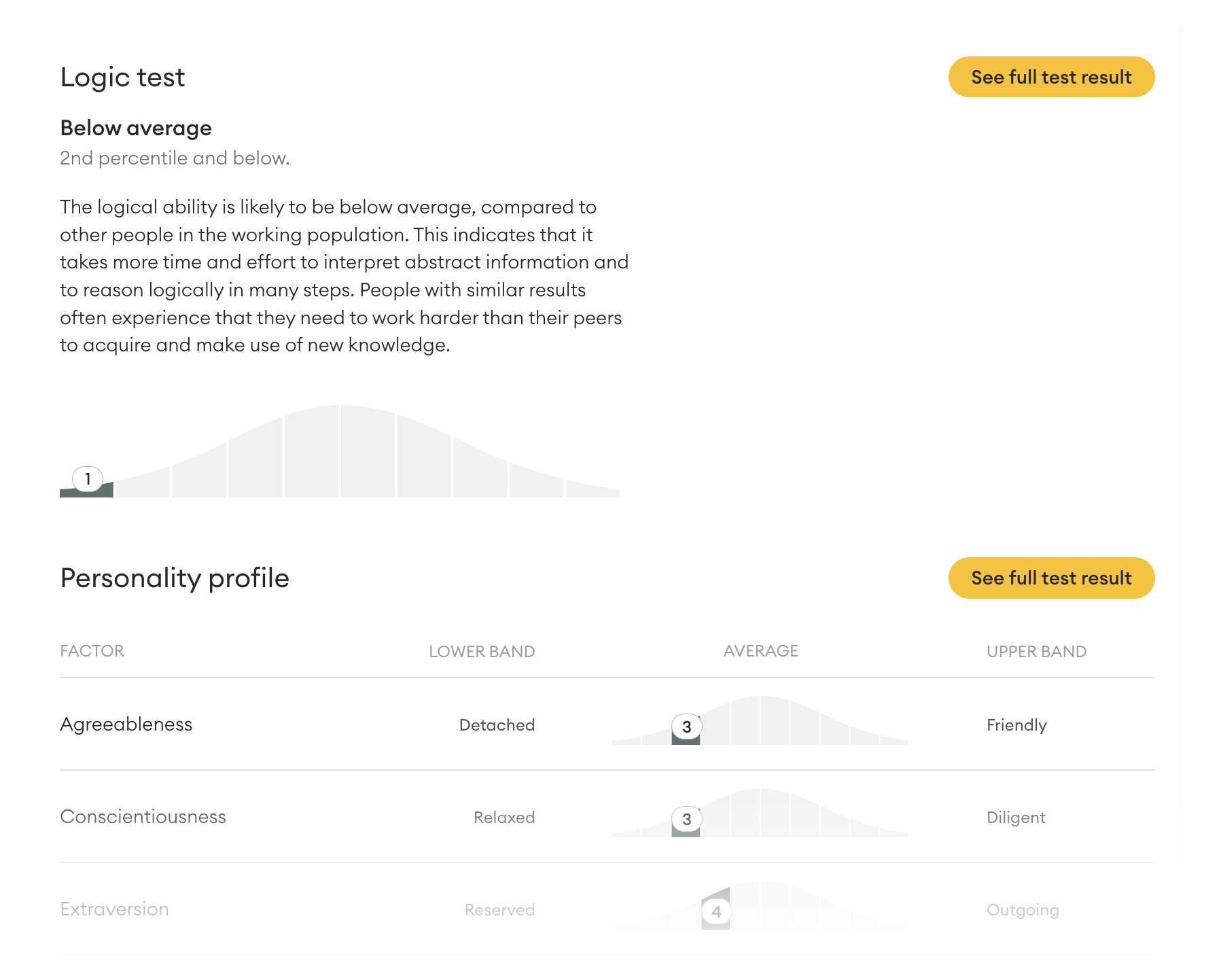This screenshot has width=1219, height=980.
Task: Open full Logic test result
Action: 1050,77
